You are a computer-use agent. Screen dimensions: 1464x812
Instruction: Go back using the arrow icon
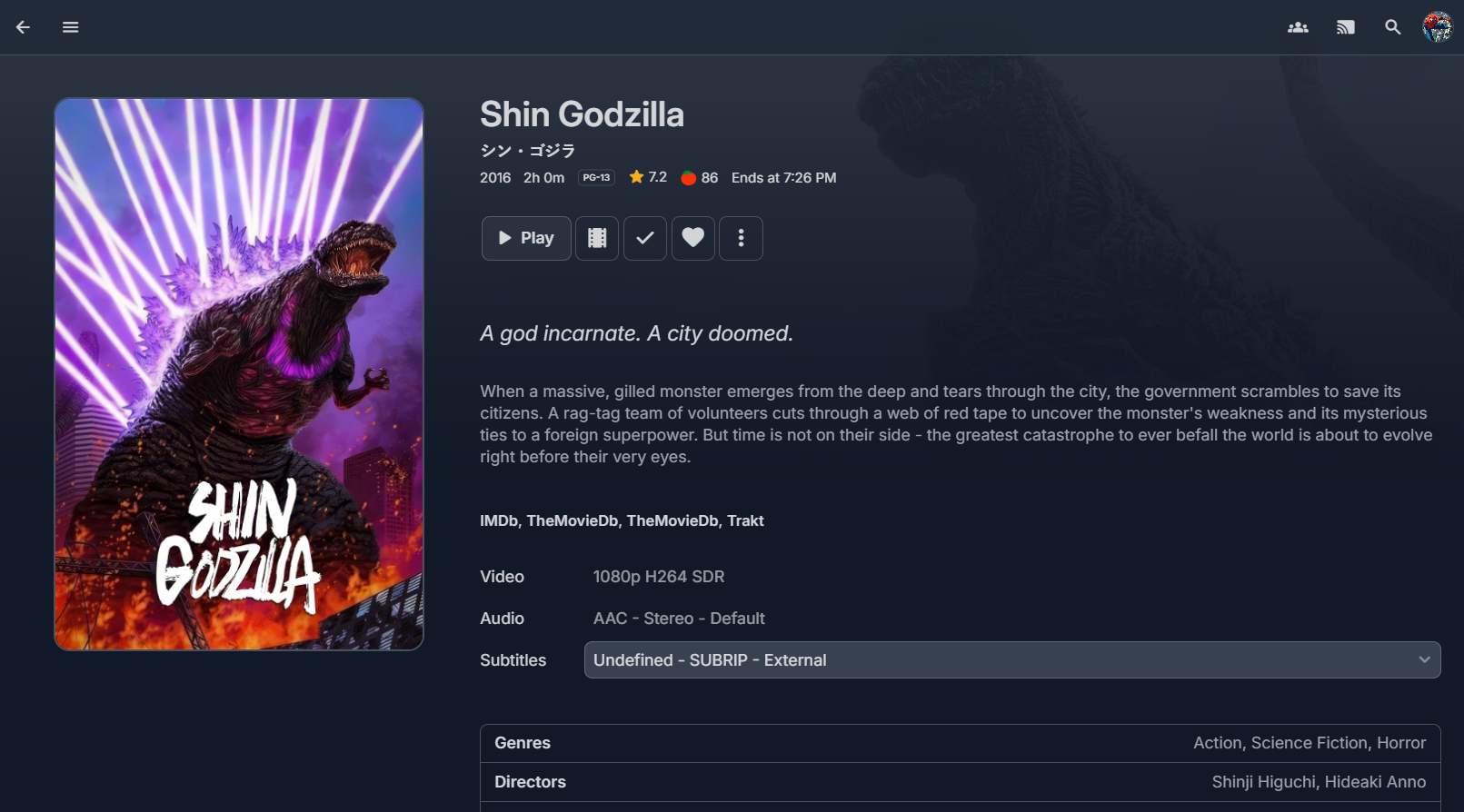(x=24, y=27)
